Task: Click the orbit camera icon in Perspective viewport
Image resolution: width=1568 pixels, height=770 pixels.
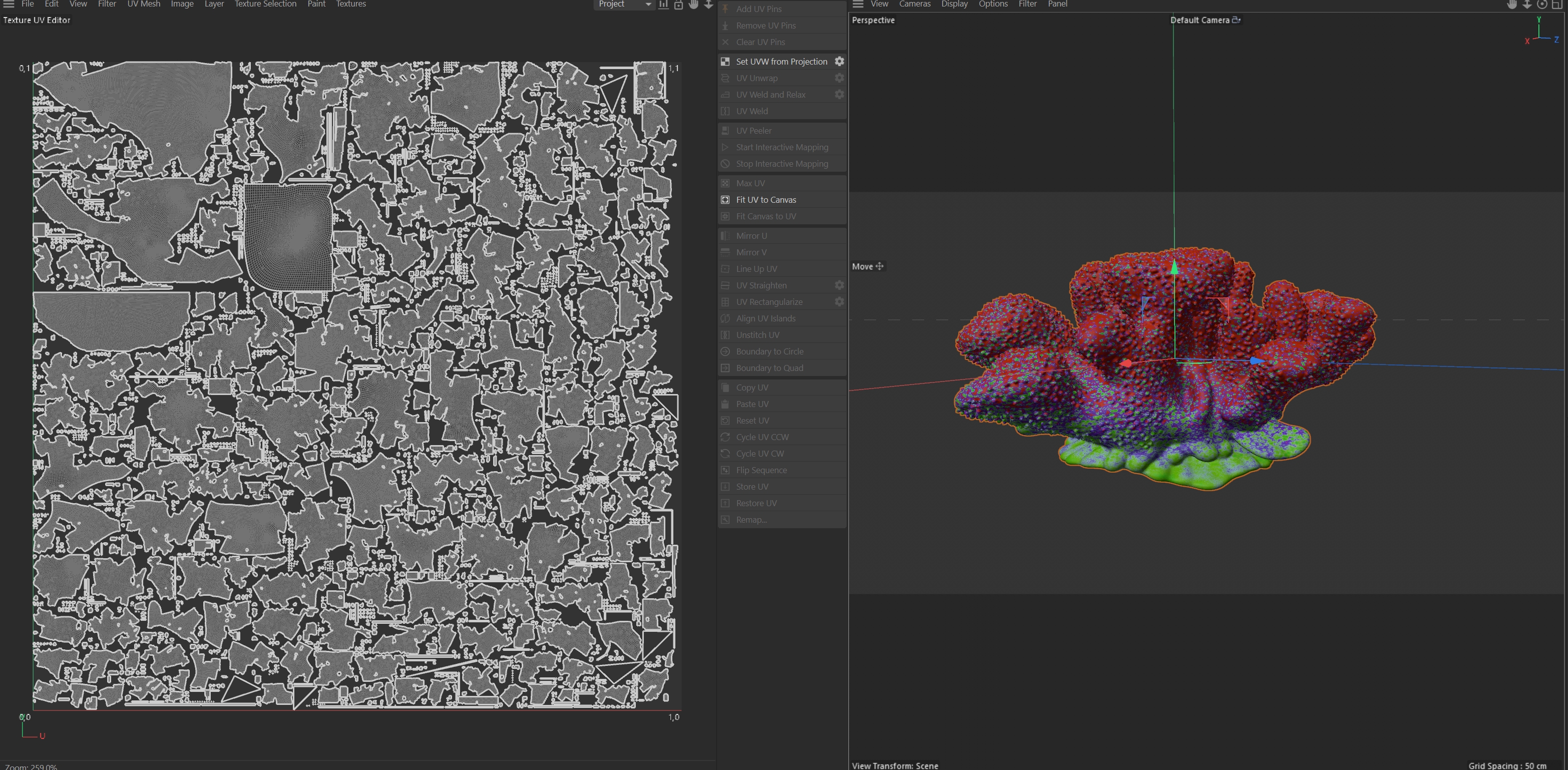Action: [x=1542, y=5]
